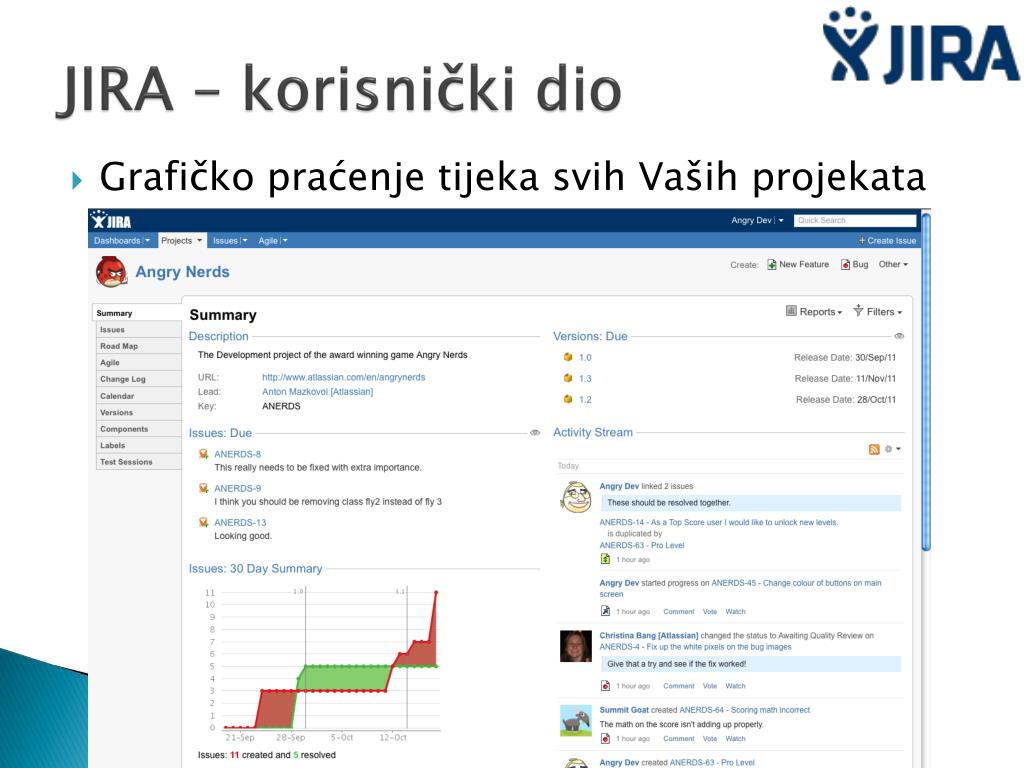Screen dimensions: 1024x768
Task: Click the green icon below ANERDS-63 Pro Level
Action: [x=605, y=559]
